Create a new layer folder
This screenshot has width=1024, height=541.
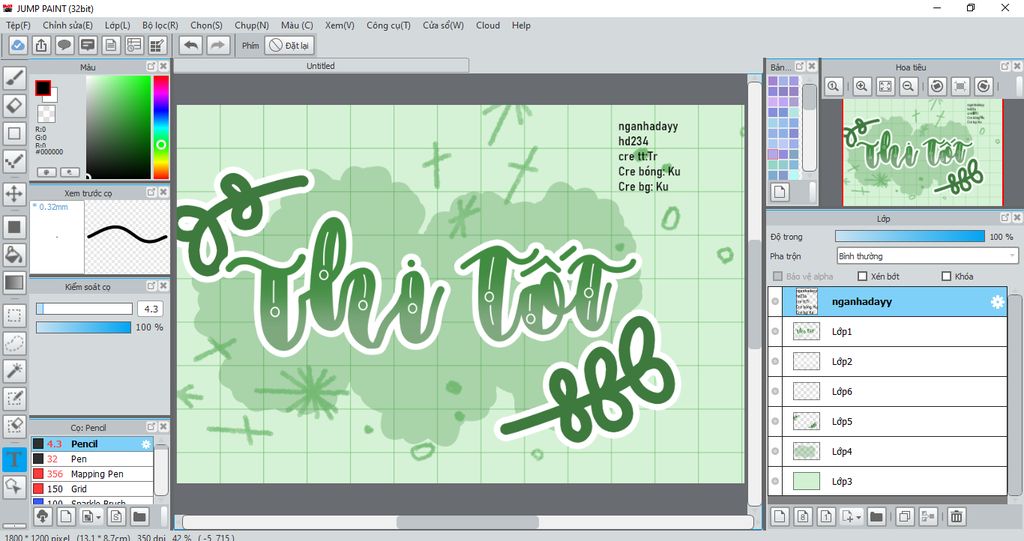pos(876,517)
